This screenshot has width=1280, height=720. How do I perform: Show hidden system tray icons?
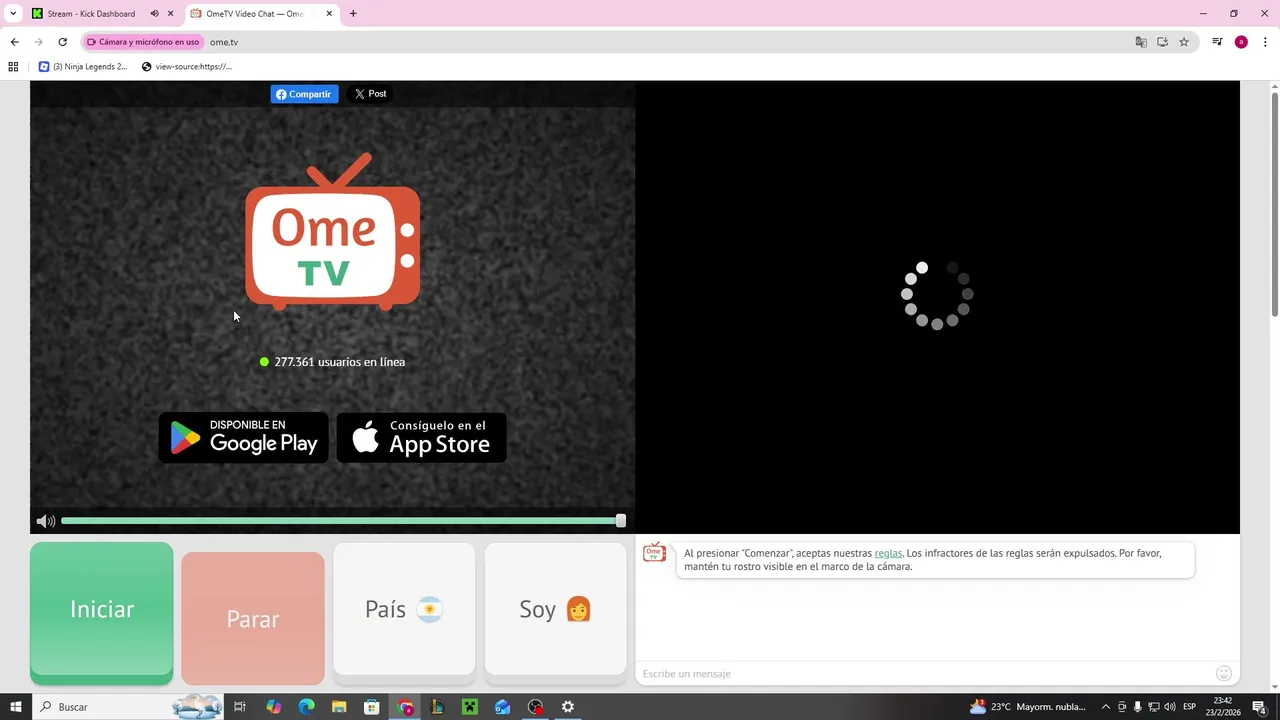click(1105, 707)
